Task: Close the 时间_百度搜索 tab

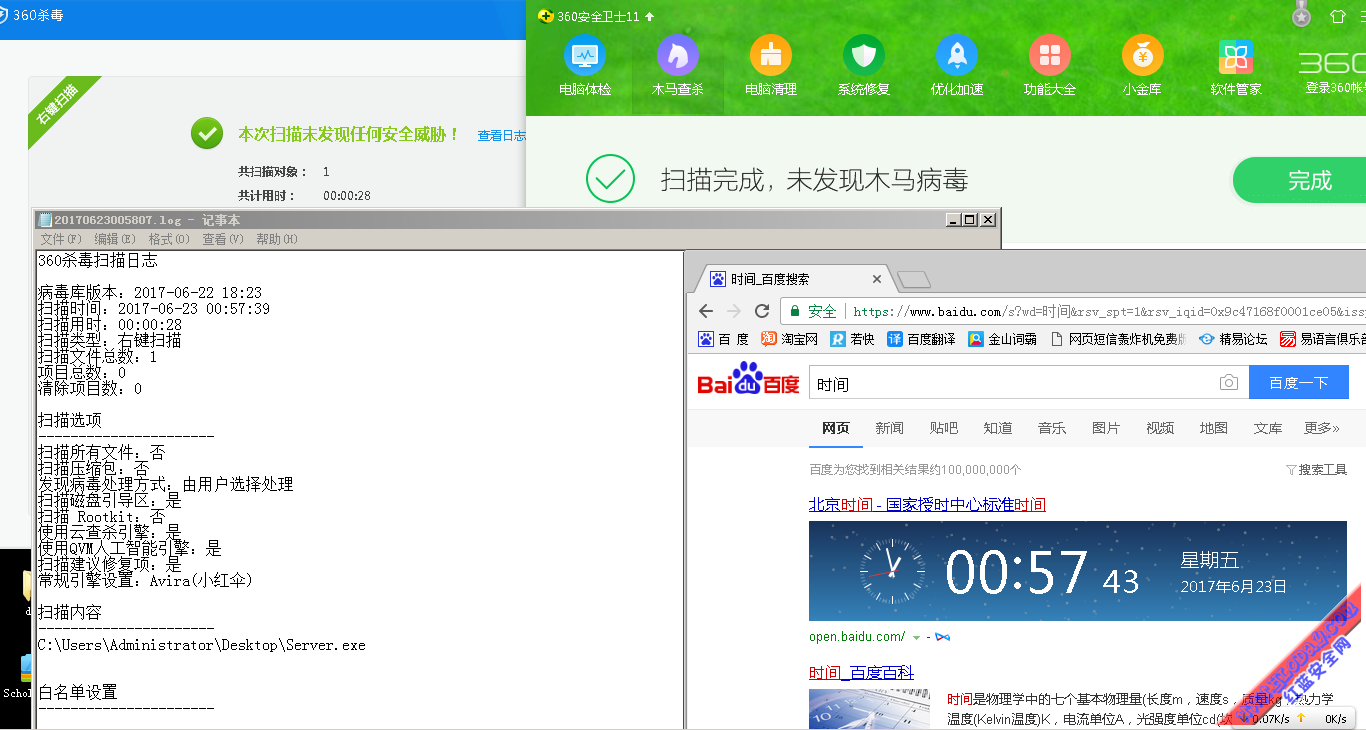Action: [x=877, y=279]
